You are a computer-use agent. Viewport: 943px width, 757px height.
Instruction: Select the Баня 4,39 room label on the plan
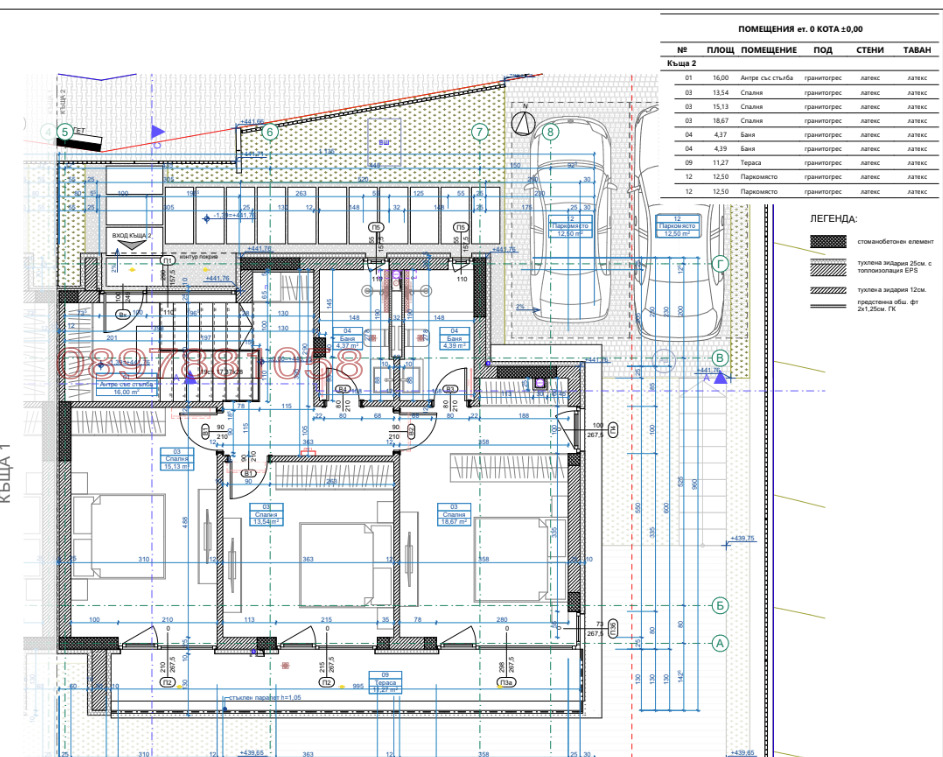click(454, 339)
